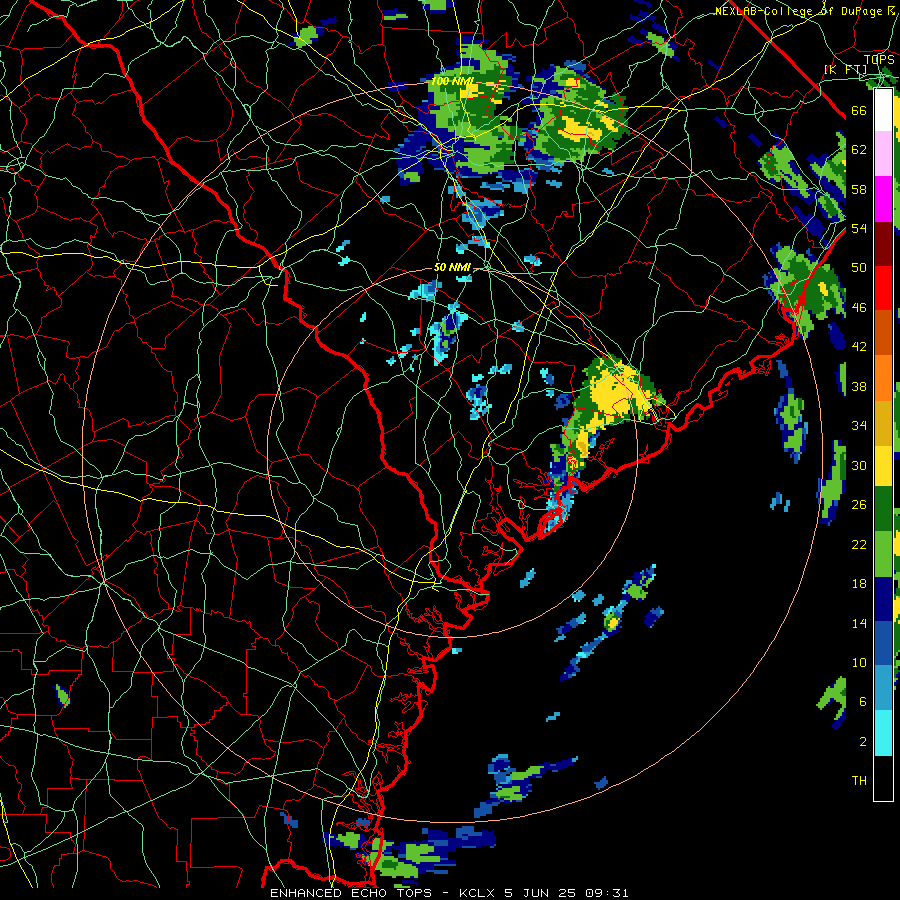900x900 pixels.
Task: Select the 10 legend value
Action: tap(859, 662)
